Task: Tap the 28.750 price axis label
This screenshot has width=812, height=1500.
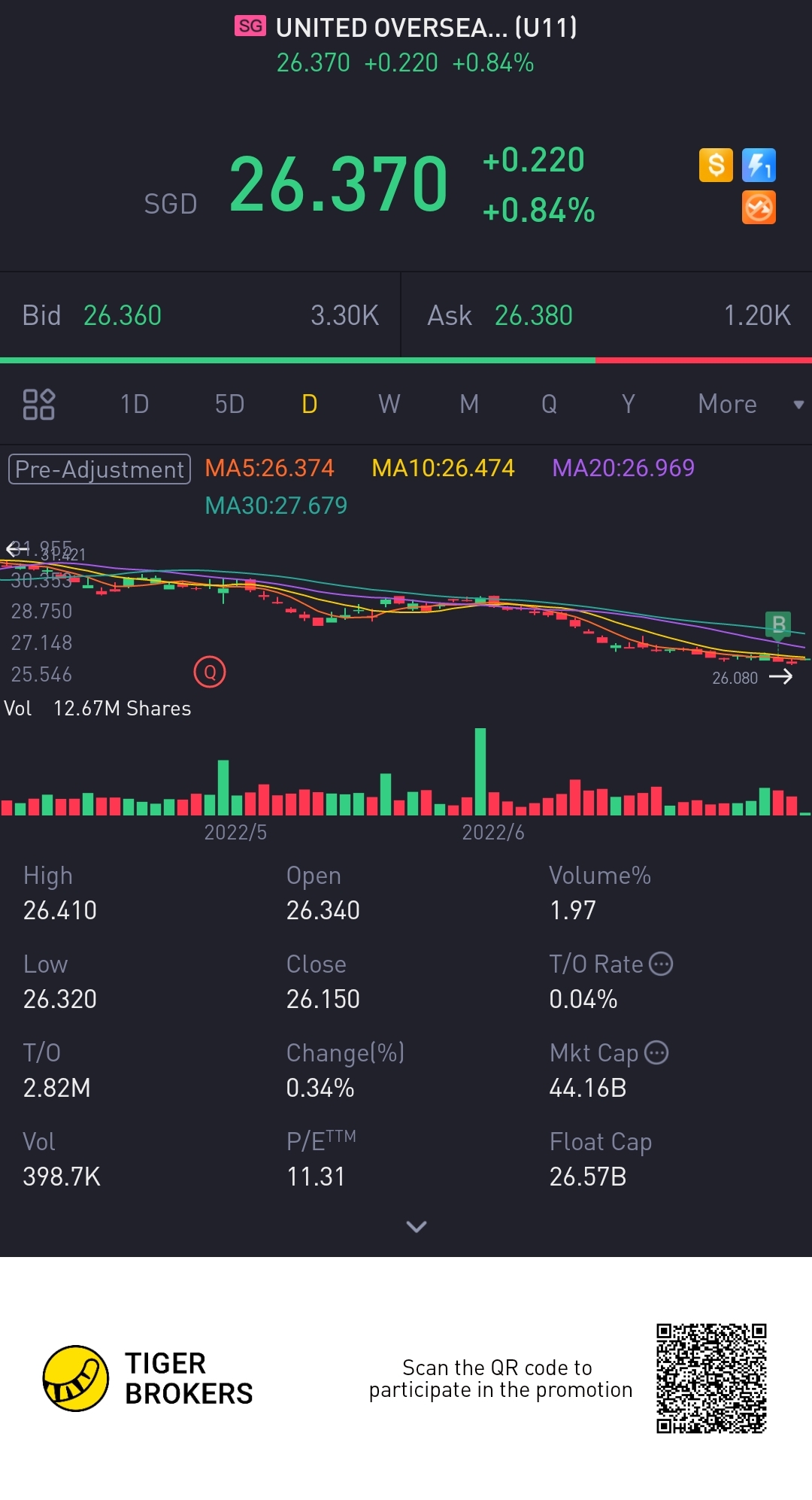Action: pos(41,611)
